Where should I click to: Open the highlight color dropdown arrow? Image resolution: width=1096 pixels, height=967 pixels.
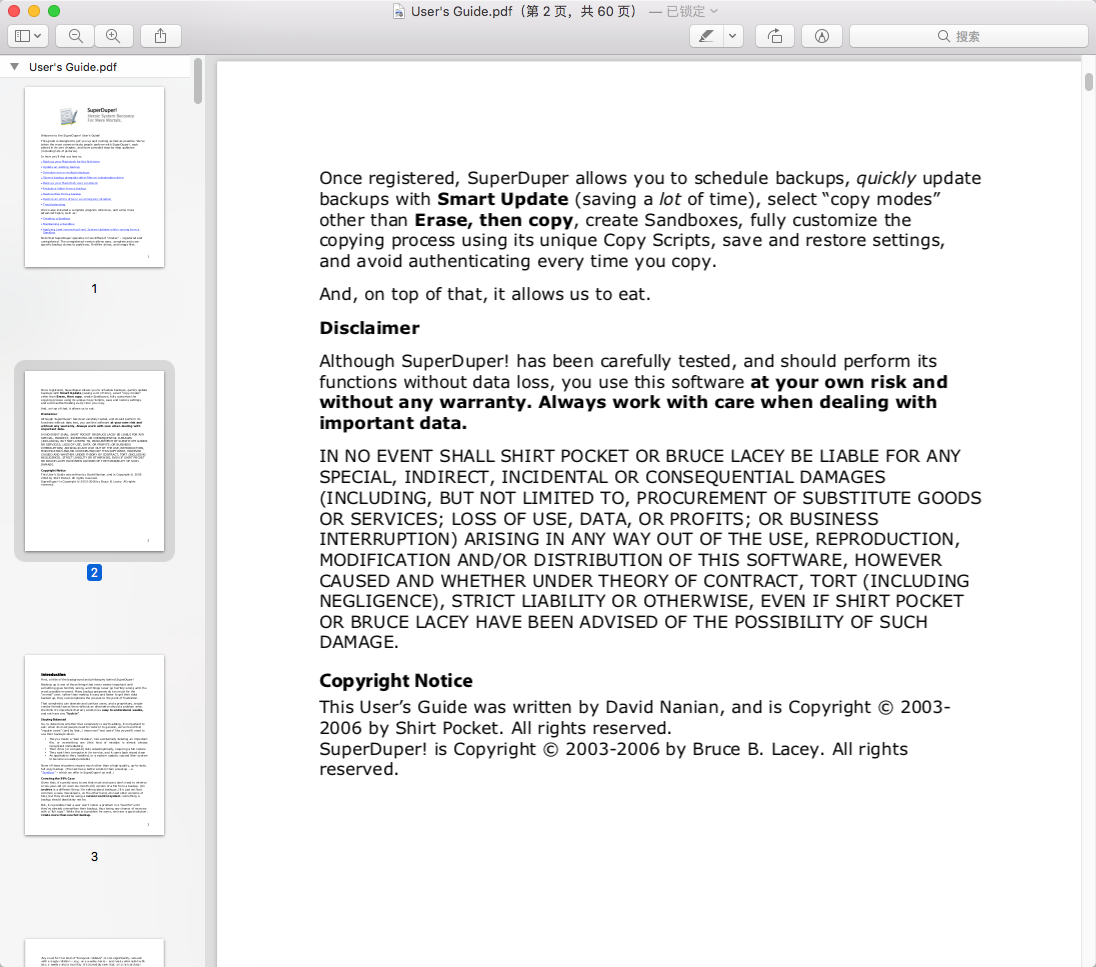click(733, 36)
